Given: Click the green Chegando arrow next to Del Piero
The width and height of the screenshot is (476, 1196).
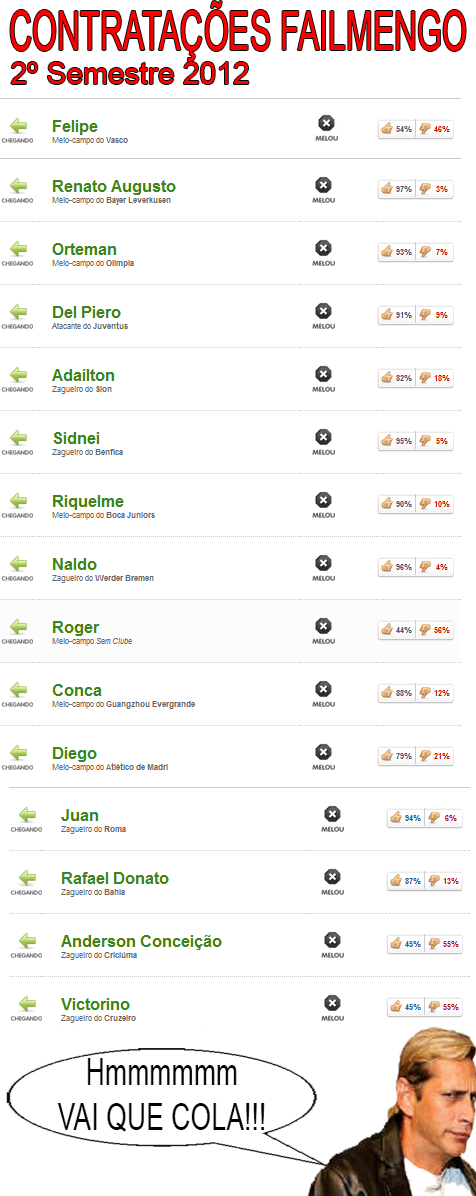Looking at the screenshot, I should pyautogui.click(x=18, y=311).
